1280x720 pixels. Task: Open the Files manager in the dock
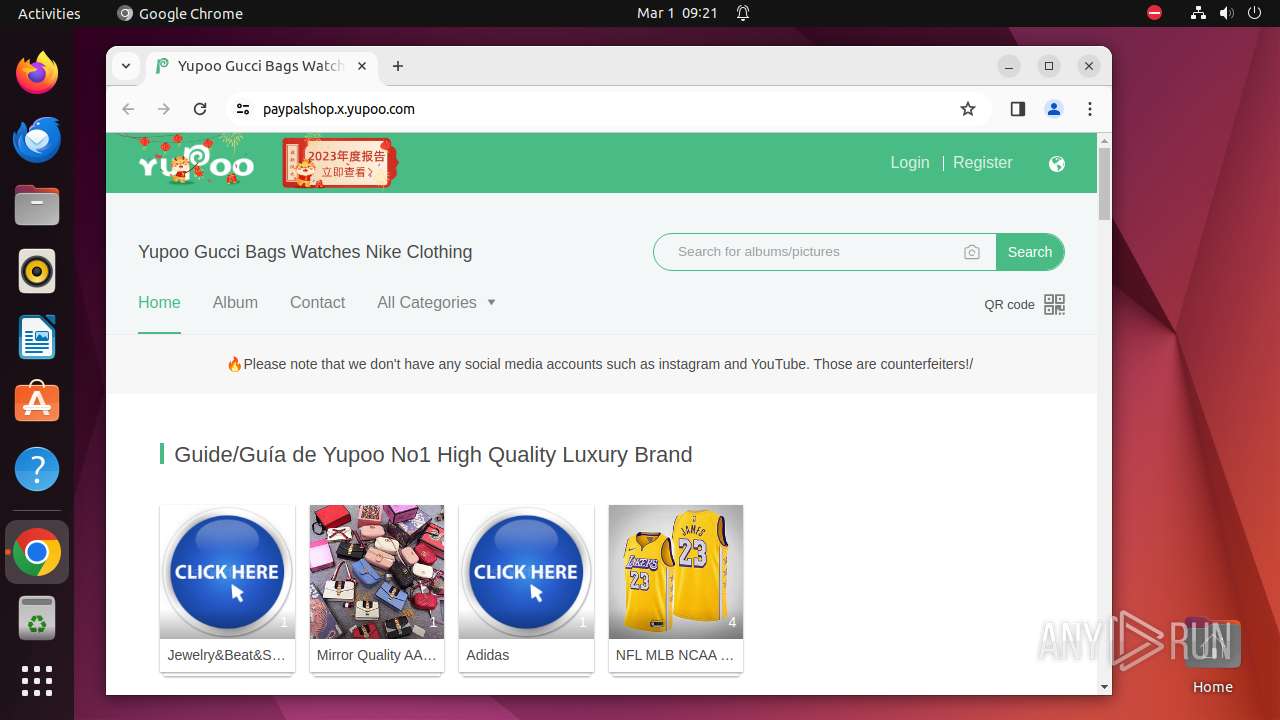point(37,205)
